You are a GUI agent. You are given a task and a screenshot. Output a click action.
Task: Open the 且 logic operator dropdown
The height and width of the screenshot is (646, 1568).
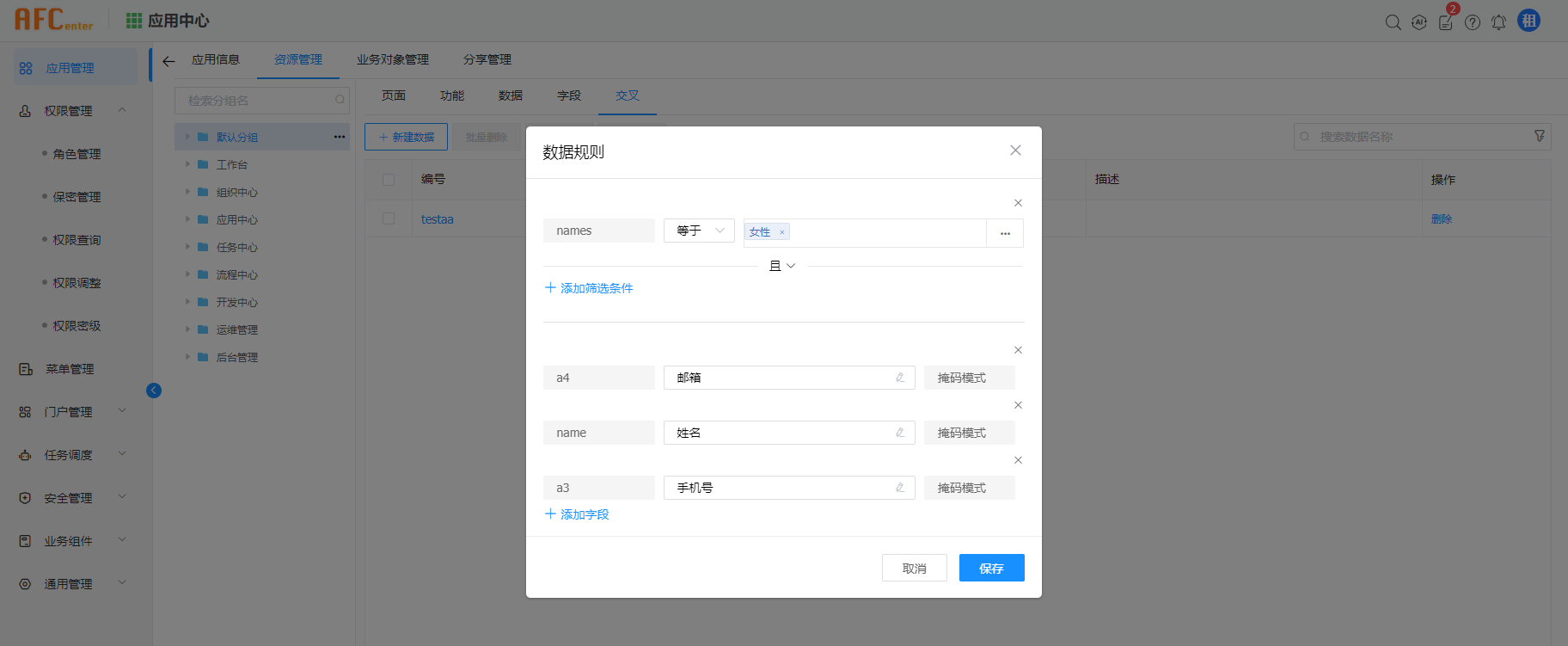coord(782,266)
